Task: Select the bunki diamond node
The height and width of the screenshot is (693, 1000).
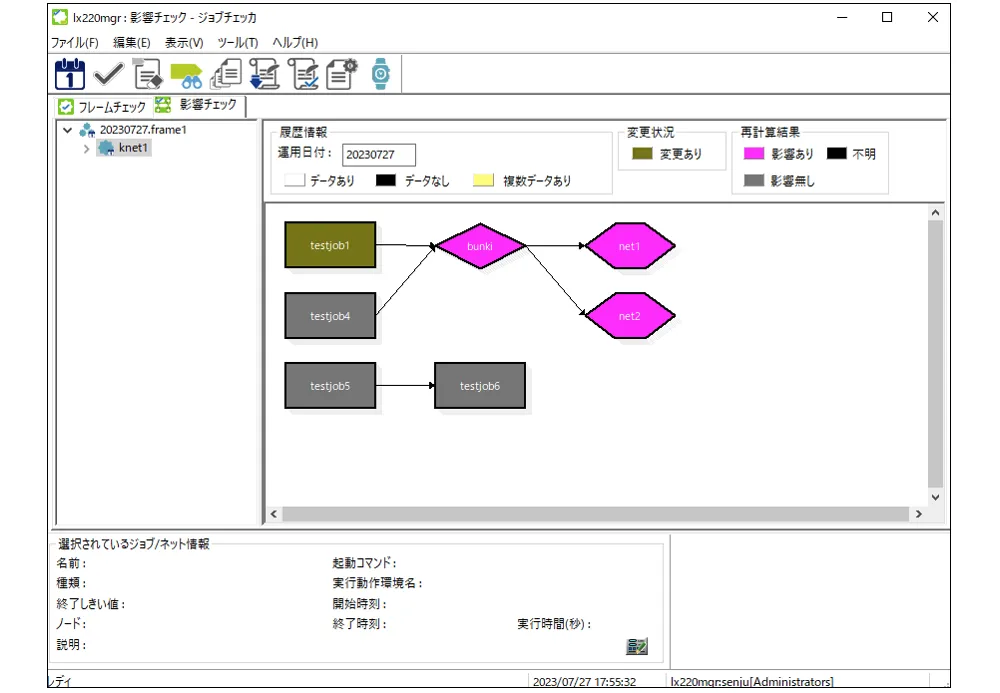Action: [480, 246]
